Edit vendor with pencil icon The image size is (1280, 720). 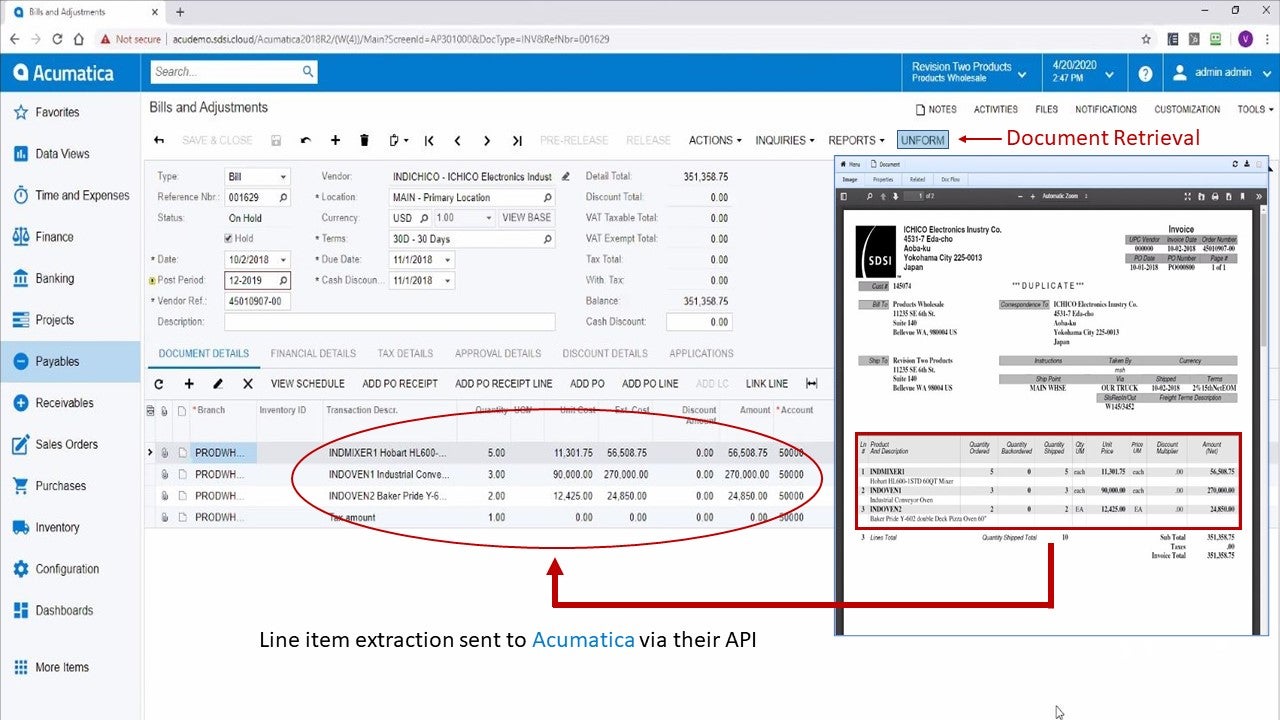click(566, 177)
